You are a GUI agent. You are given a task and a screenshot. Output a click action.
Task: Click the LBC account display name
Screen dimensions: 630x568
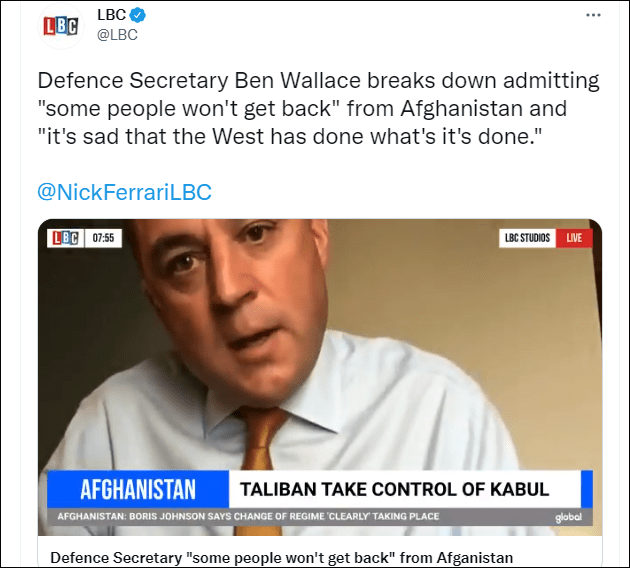pyautogui.click(x=111, y=15)
